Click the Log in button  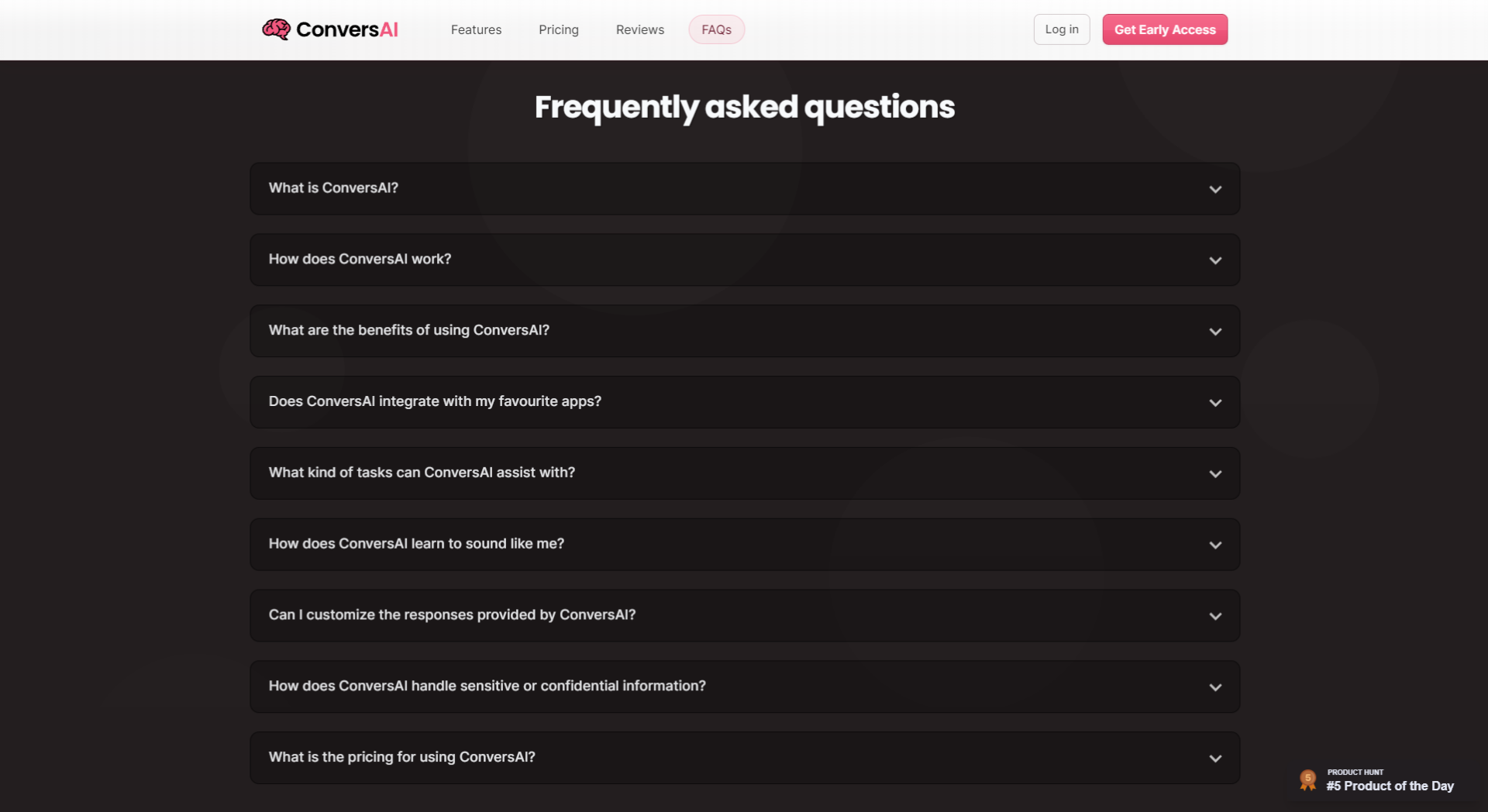[x=1061, y=29]
